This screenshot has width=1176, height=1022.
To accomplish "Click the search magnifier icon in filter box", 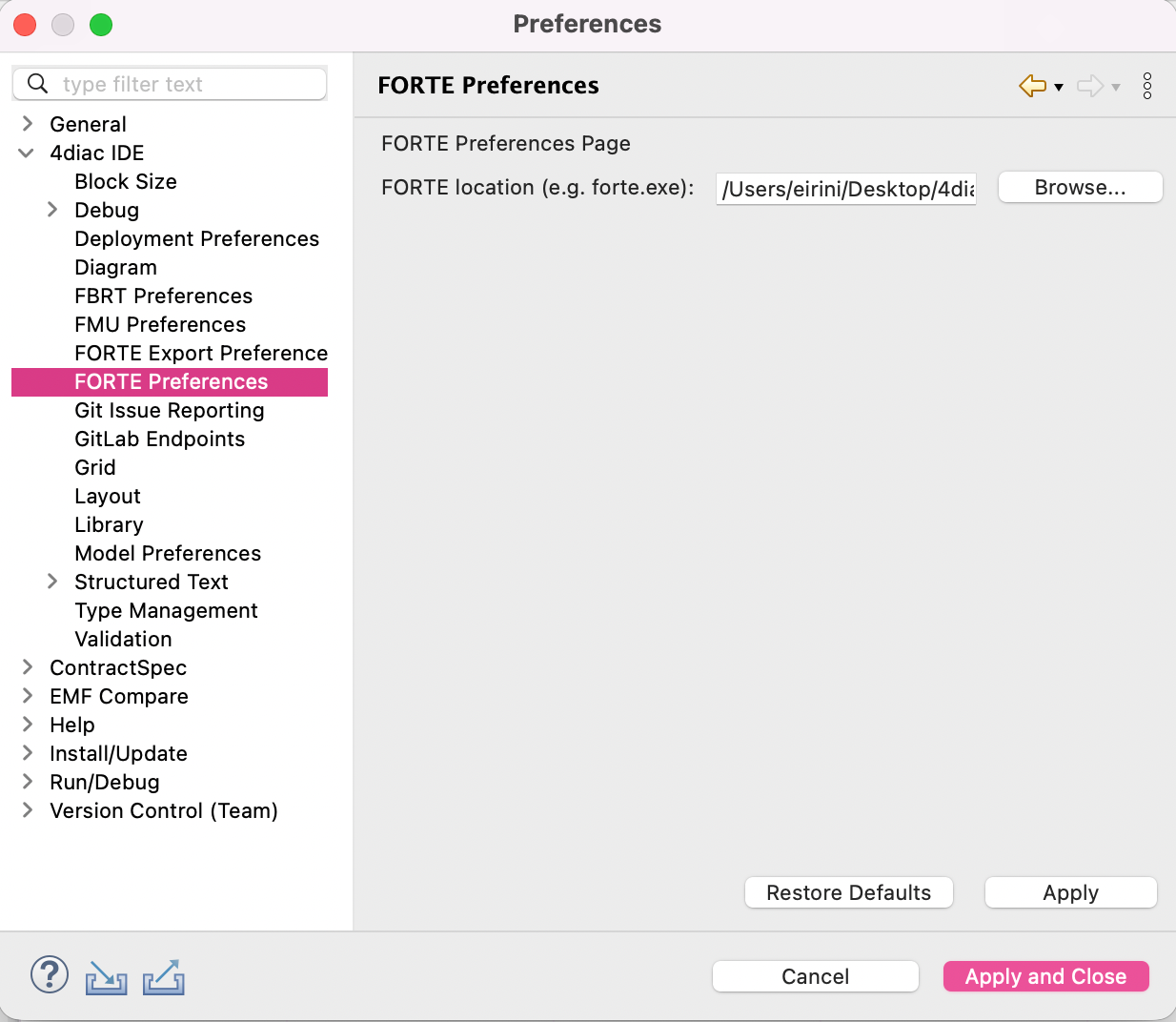I will pyautogui.click(x=37, y=84).
